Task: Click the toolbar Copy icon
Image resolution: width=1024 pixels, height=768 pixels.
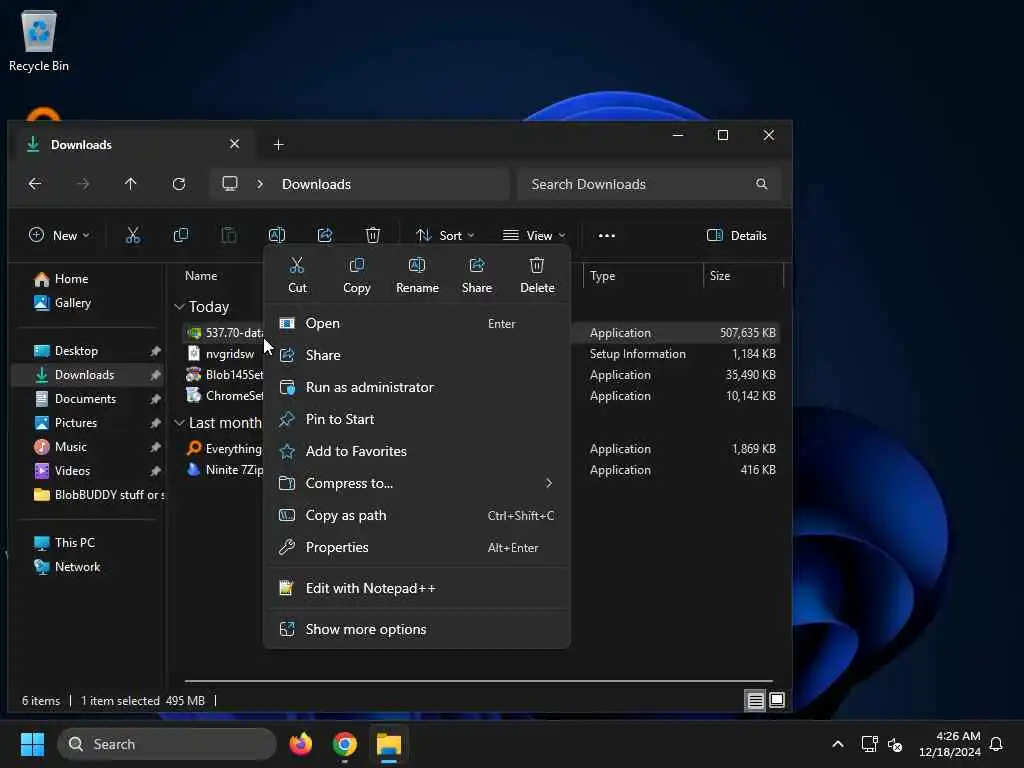Action: pyautogui.click(x=181, y=235)
